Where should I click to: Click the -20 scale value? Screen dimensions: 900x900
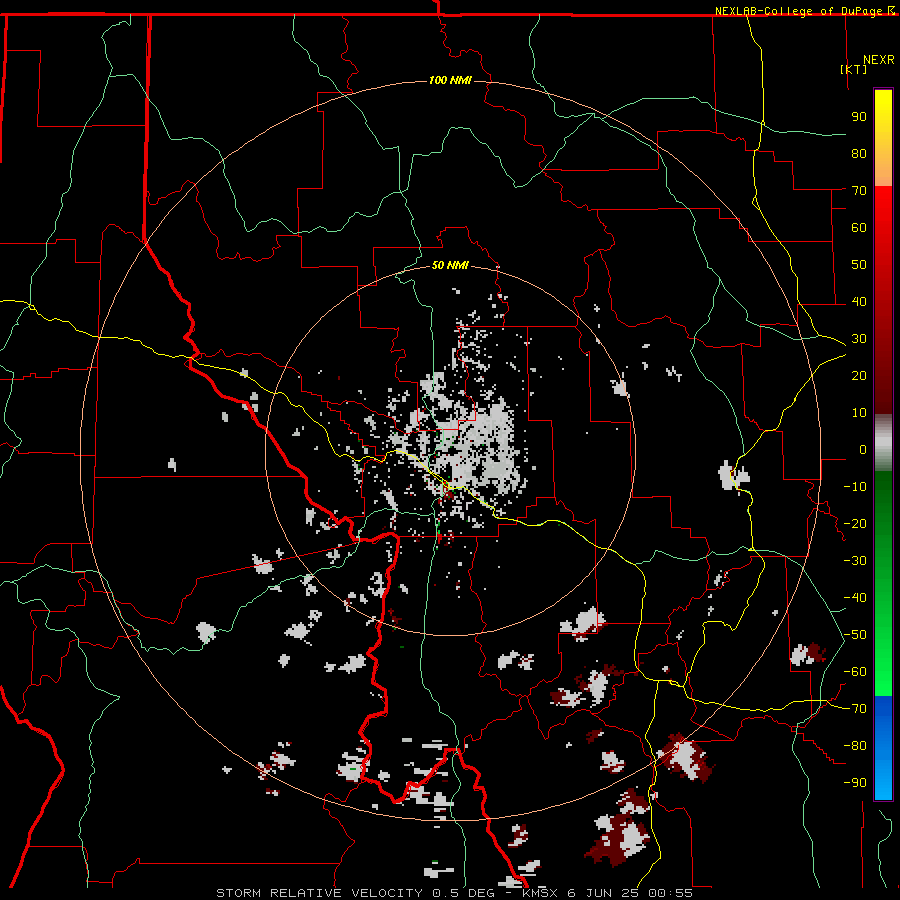[x=855, y=523]
